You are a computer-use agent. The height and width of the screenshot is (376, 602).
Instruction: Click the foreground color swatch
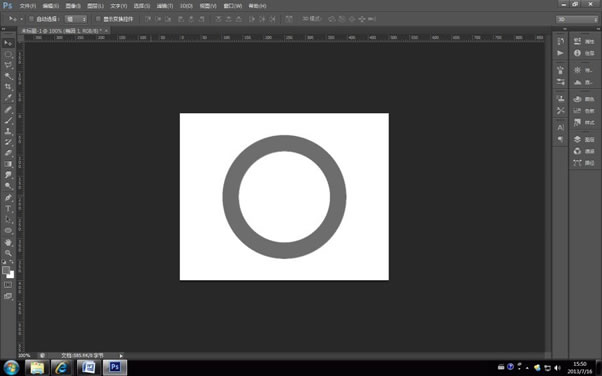pos(6,270)
